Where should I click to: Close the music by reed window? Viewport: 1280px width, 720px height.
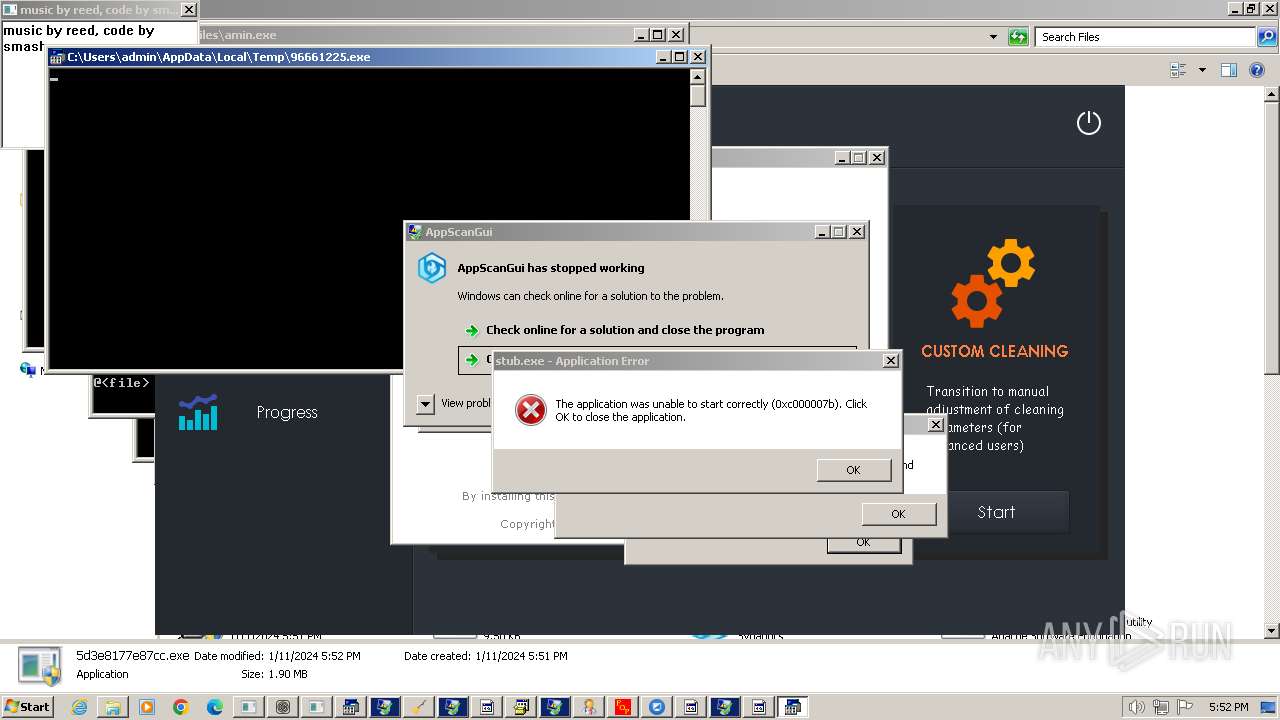pyautogui.click(x=188, y=10)
